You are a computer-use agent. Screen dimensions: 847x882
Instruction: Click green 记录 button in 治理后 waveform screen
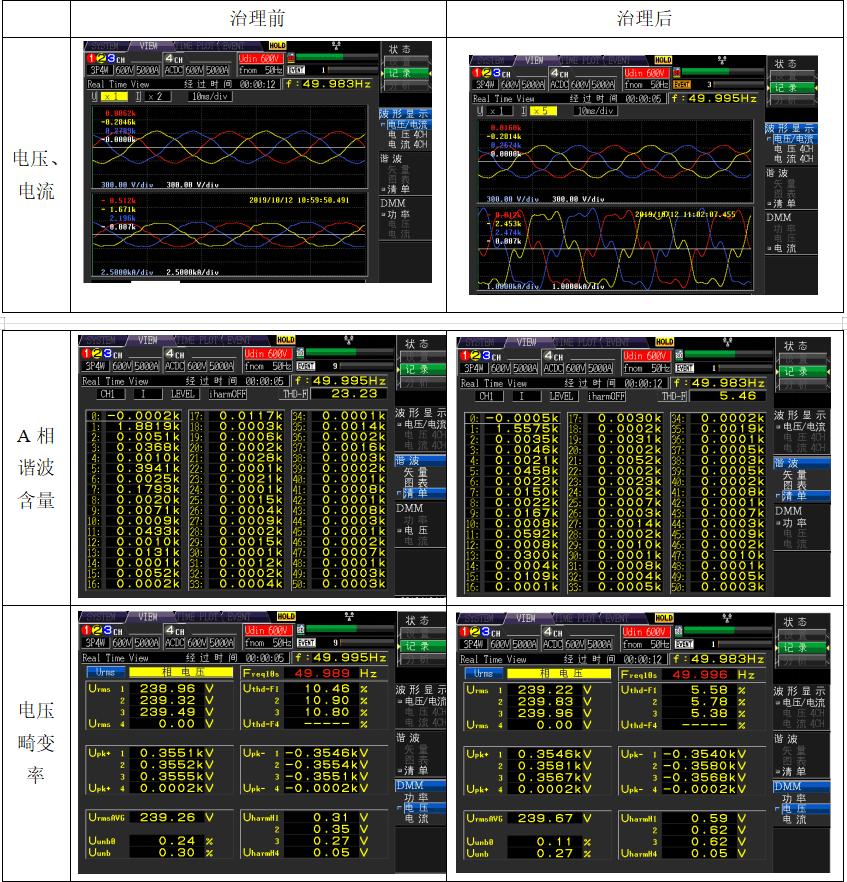point(791,88)
